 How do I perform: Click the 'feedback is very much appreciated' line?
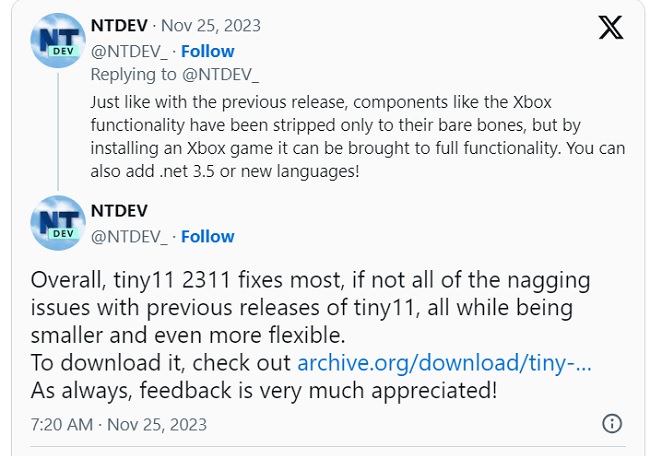click(x=264, y=391)
